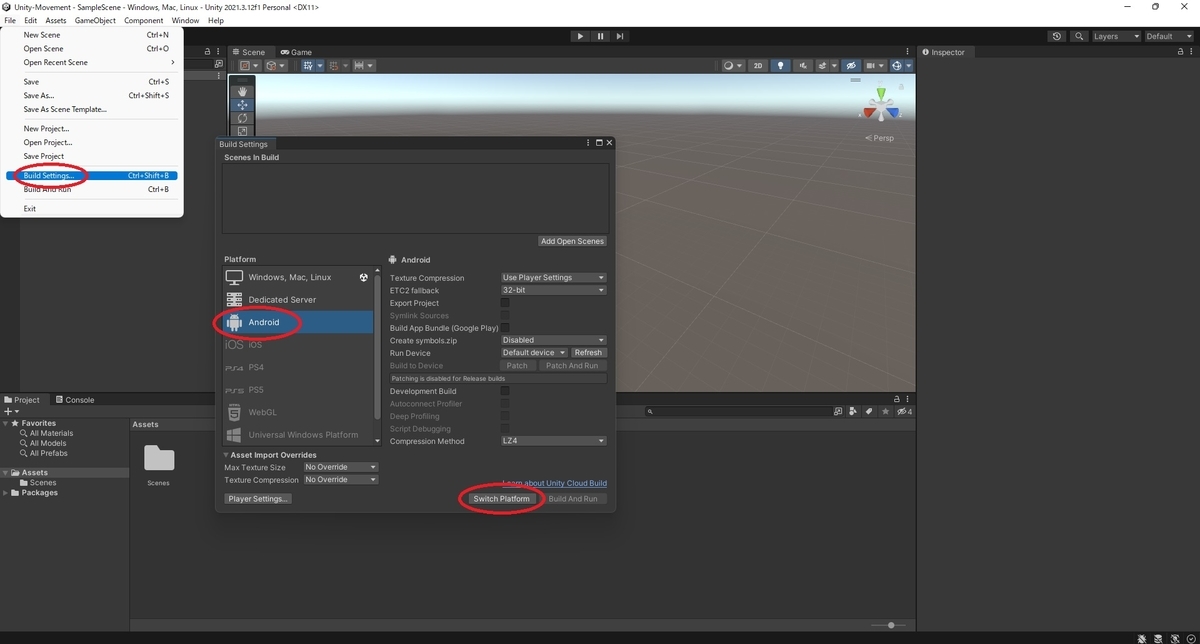Click Player Settings button
Viewport: 1200px width, 644px height.
coord(258,499)
